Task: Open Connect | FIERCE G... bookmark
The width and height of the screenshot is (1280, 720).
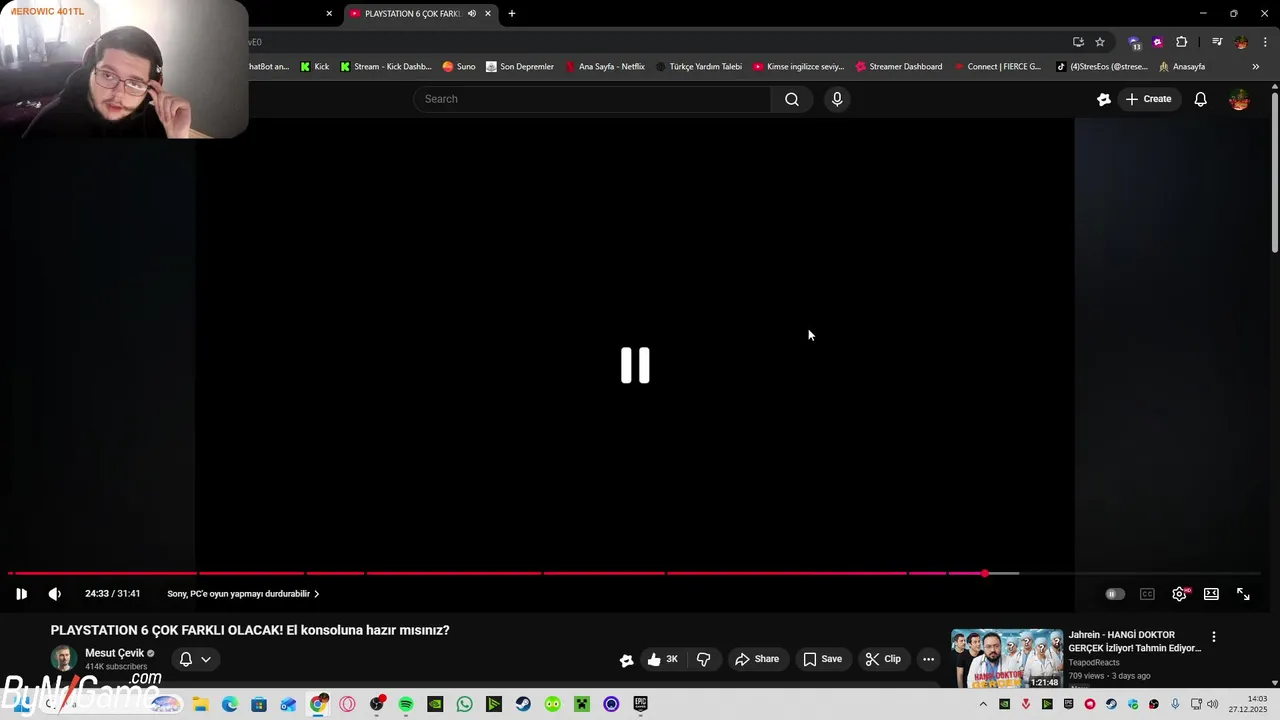Action: coord(998,67)
